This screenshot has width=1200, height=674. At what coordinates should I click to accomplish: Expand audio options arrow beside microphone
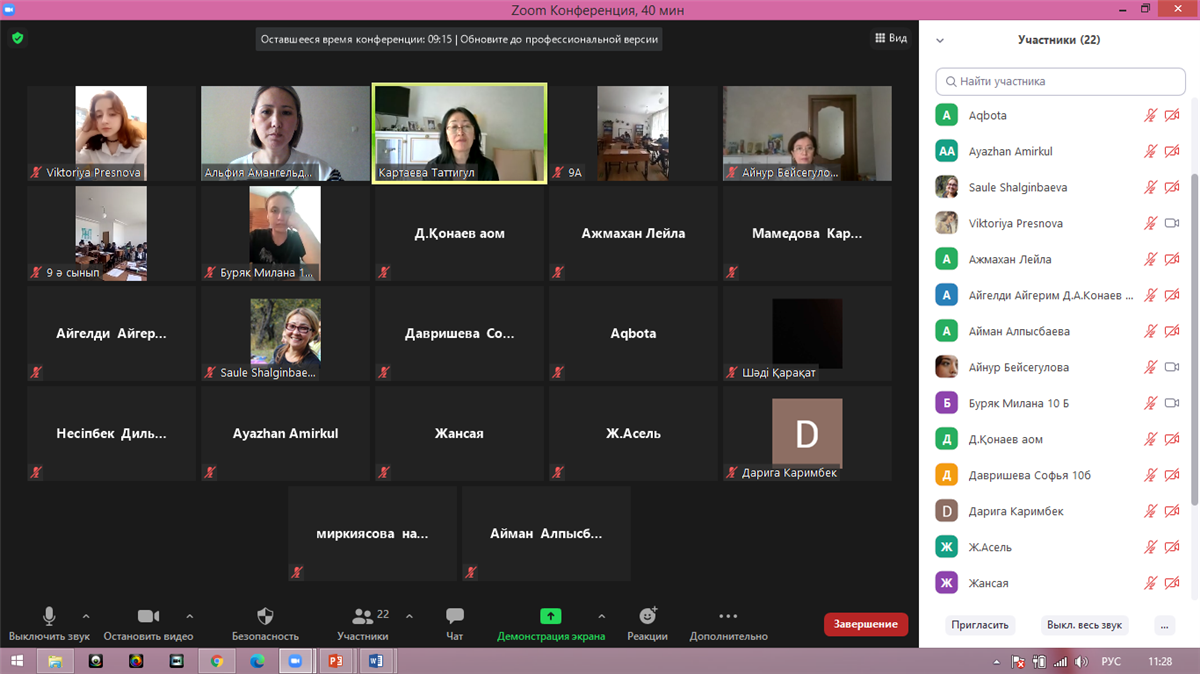[86, 617]
